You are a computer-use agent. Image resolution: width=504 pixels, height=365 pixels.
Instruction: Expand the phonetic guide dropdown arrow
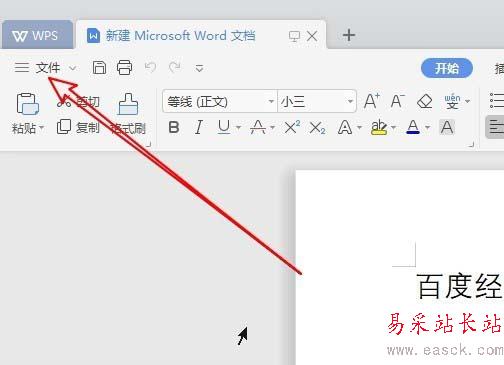[x=467, y=101]
